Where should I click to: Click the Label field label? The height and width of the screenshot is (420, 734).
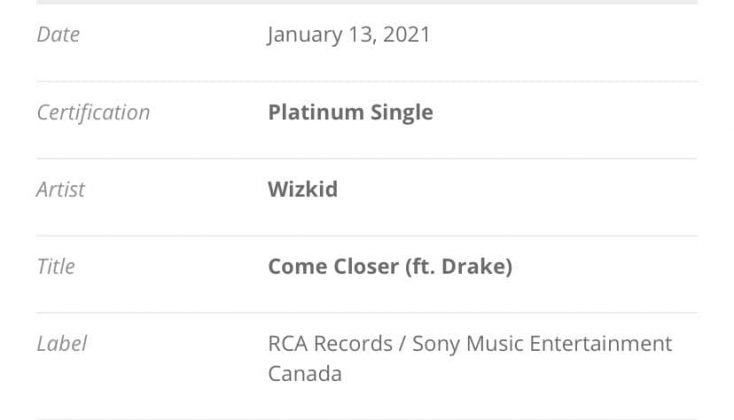coord(62,344)
